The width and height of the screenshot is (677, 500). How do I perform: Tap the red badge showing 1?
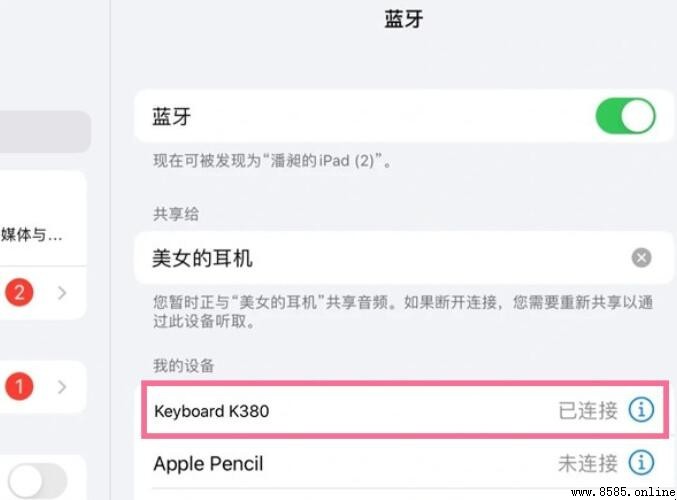[19, 386]
